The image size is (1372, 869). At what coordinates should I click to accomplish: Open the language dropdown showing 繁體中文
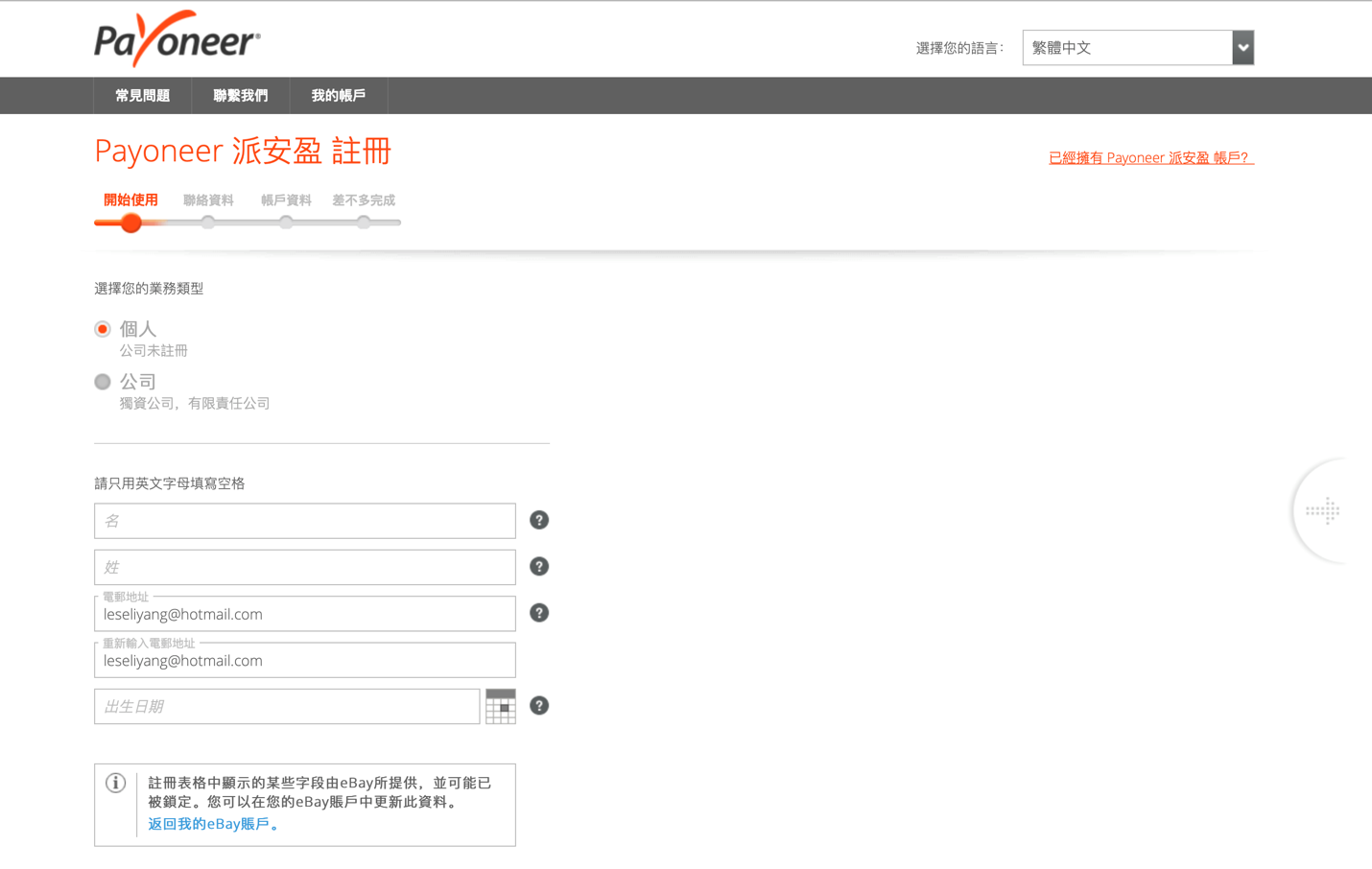coord(1138,48)
